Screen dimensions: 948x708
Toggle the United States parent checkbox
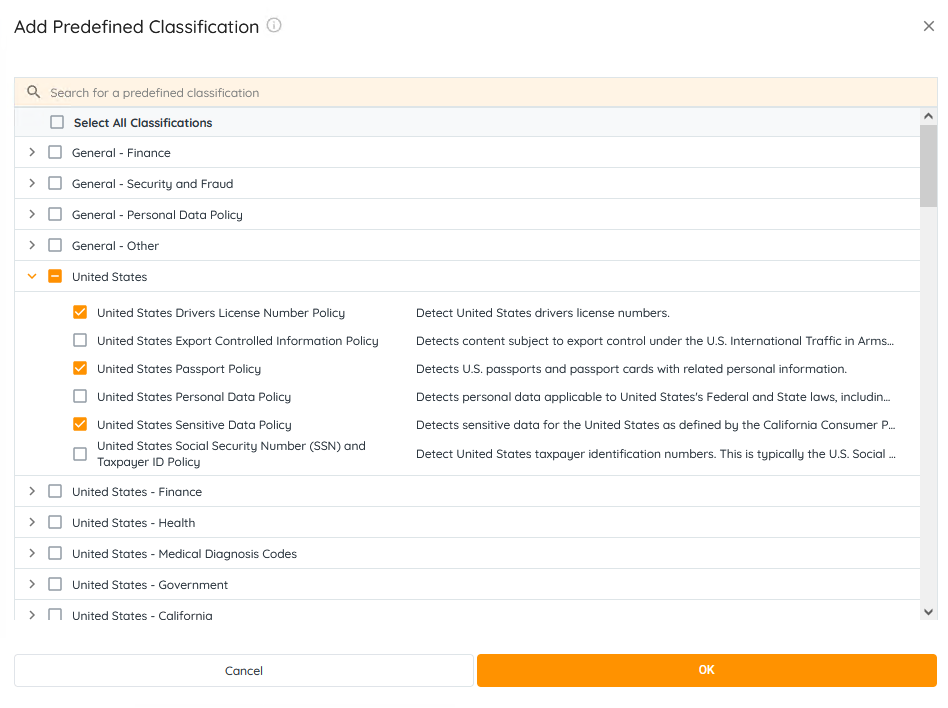55,277
